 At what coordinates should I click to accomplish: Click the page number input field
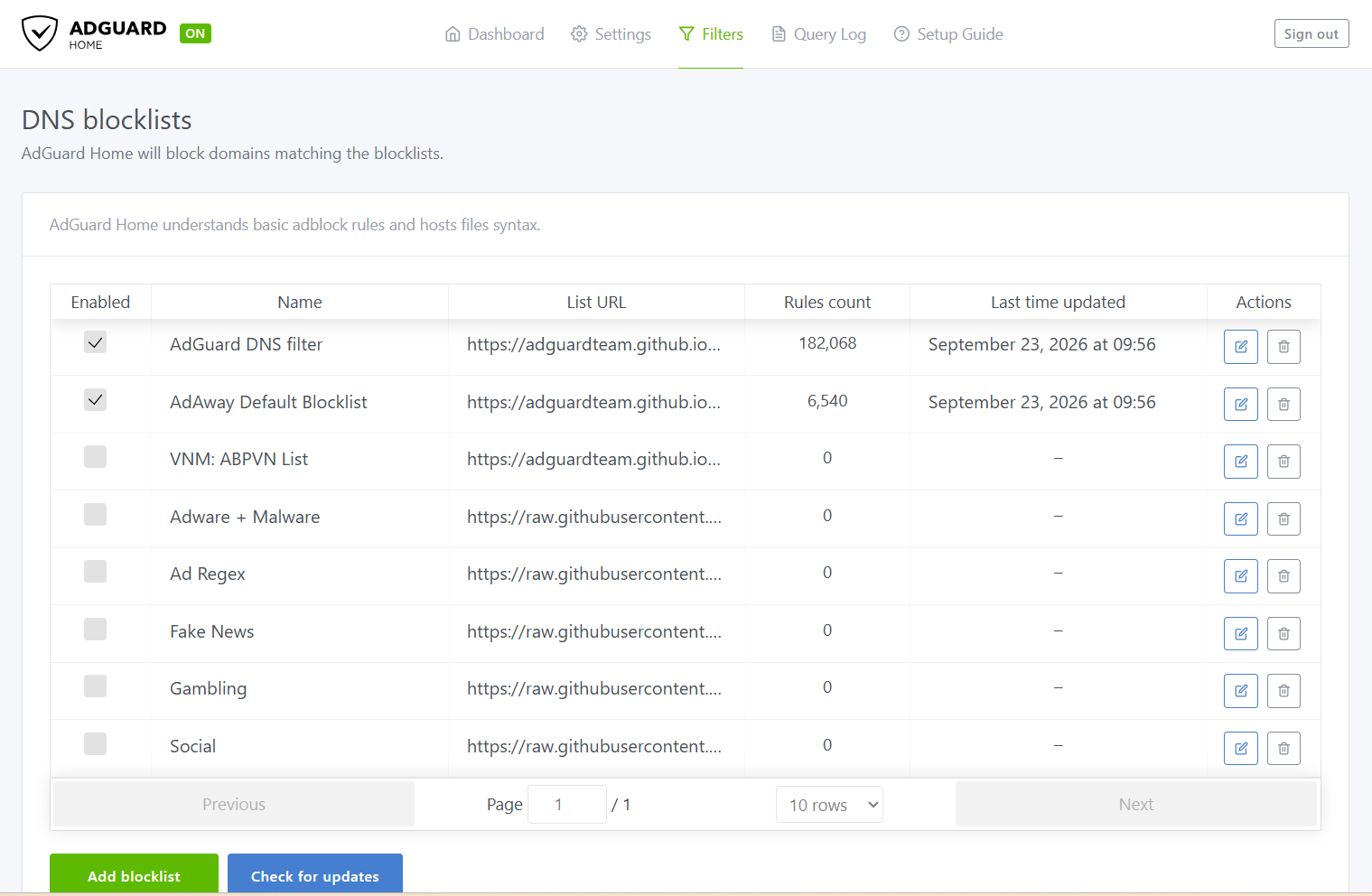pyautogui.click(x=567, y=805)
